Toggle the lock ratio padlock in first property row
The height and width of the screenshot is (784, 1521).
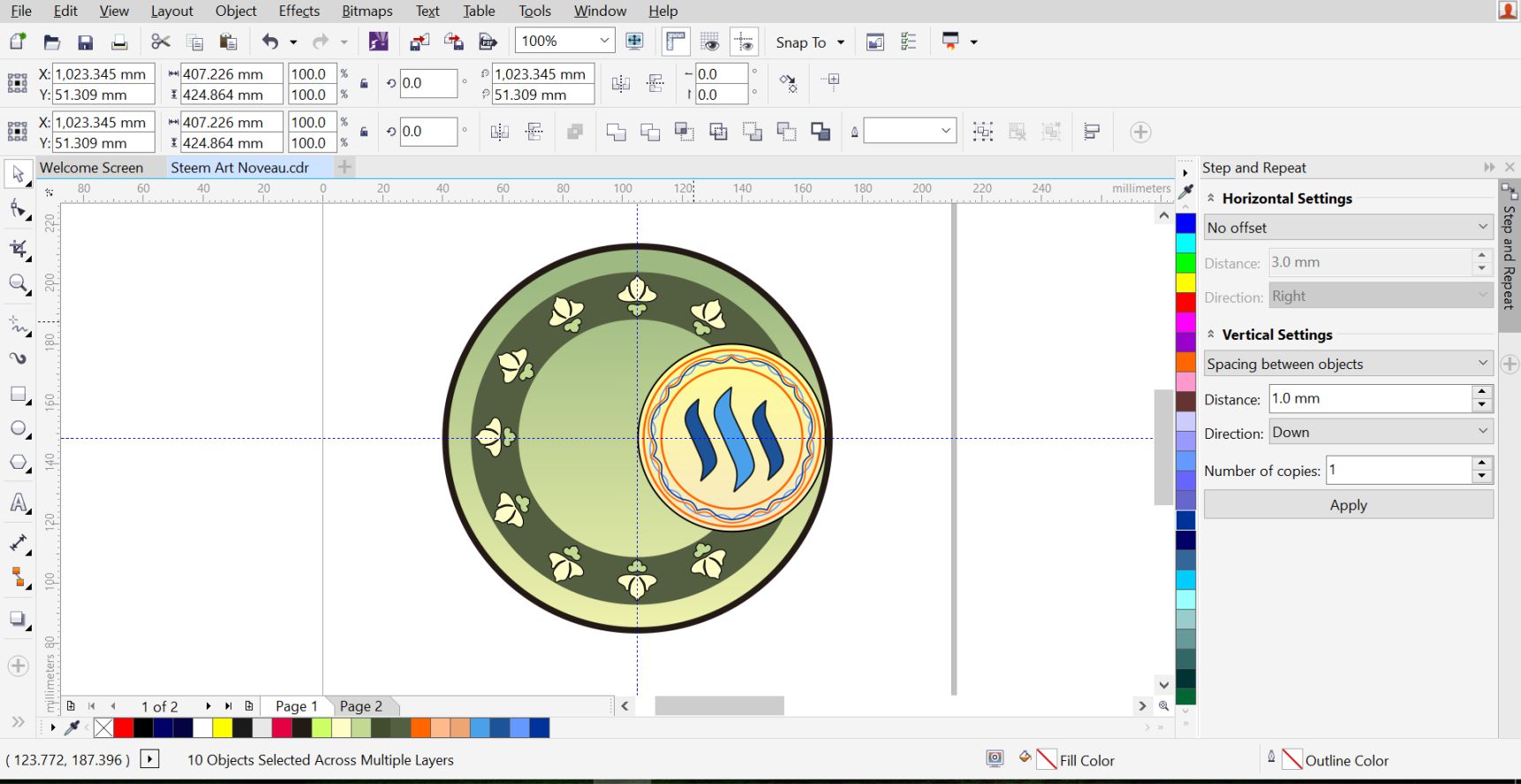364,84
